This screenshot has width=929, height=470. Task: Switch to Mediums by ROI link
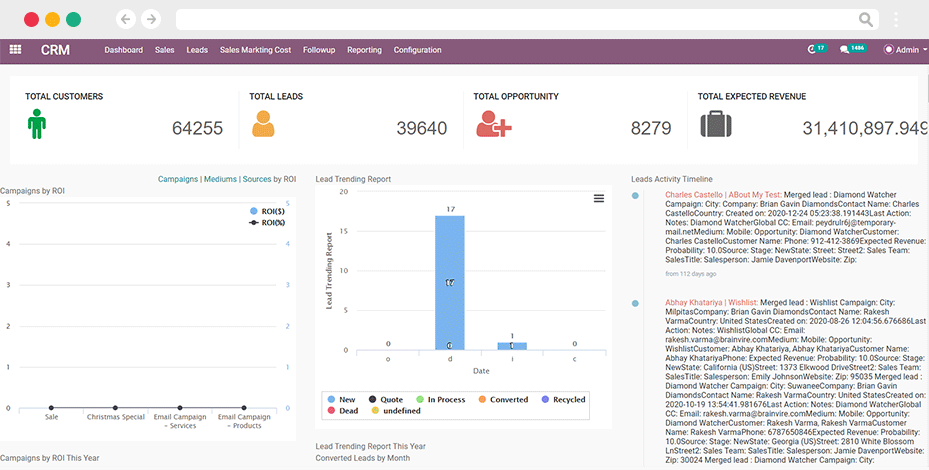pyautogui.click(x=220, y=179)
